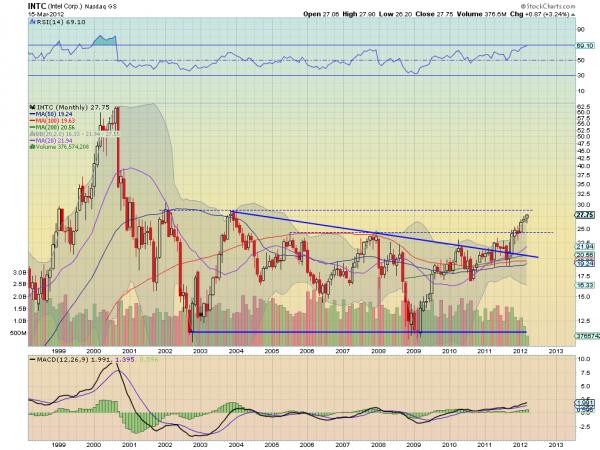Click the 40.0 price axis label

583,166
